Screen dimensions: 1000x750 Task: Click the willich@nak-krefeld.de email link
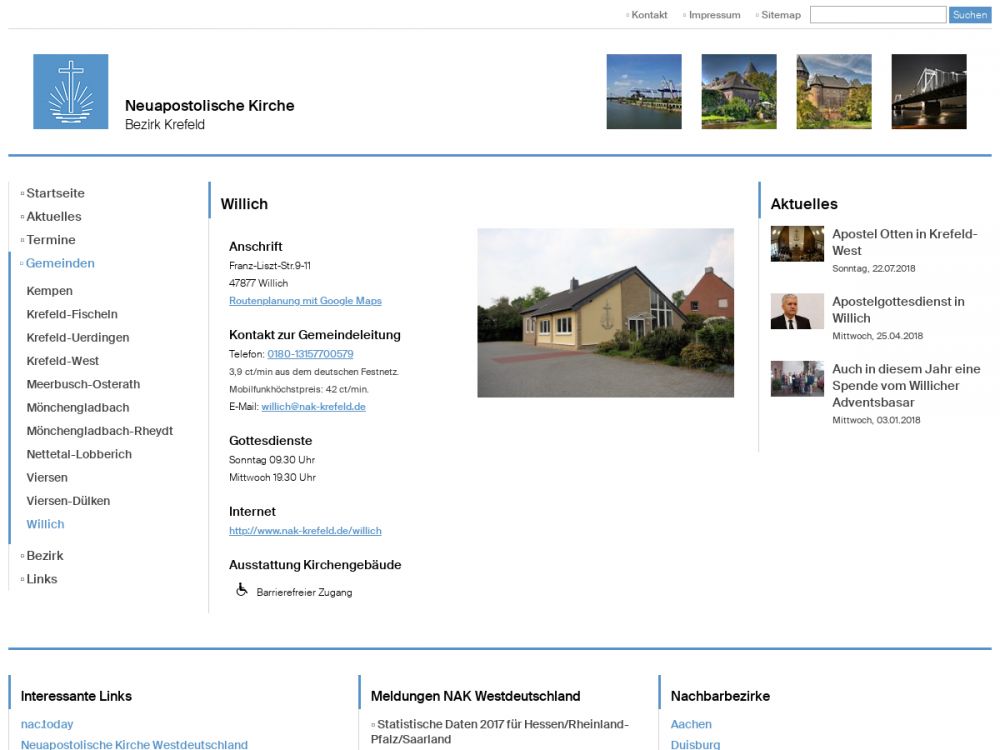[313, 407]
